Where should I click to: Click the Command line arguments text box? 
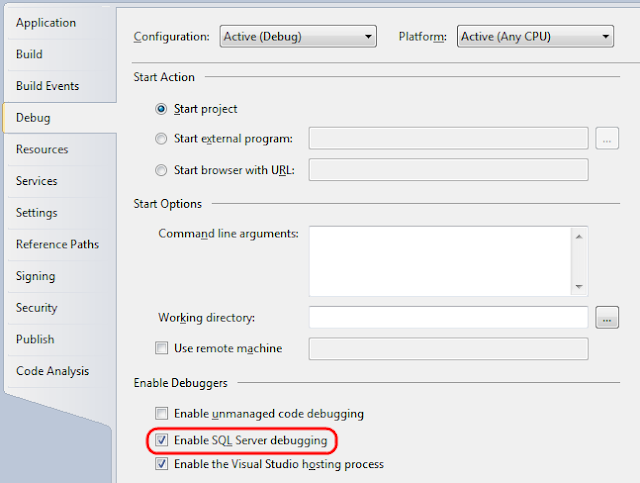440,260
